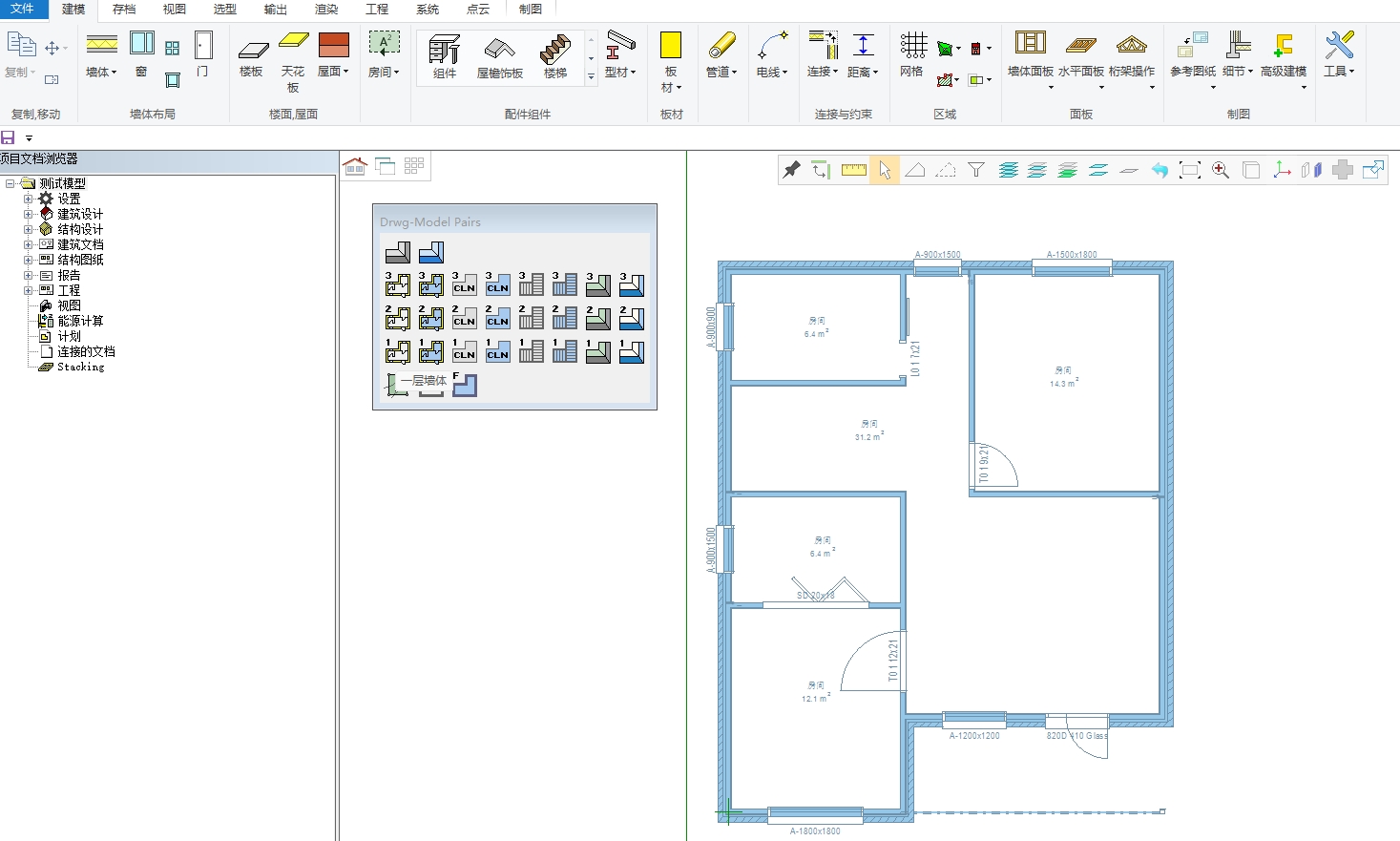Click the nine-square grid layout icon
The width and height of the screenshot is (1400, 841).
[x=413, y=166]
